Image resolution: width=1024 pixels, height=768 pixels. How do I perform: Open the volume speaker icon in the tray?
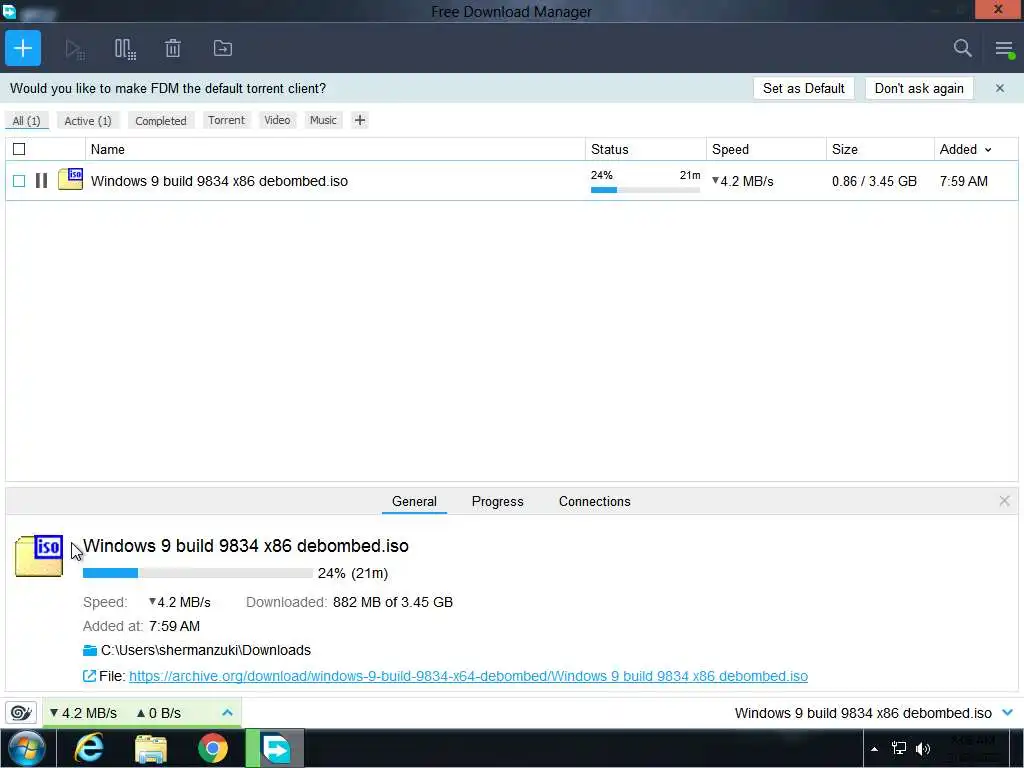pos(923,748)
